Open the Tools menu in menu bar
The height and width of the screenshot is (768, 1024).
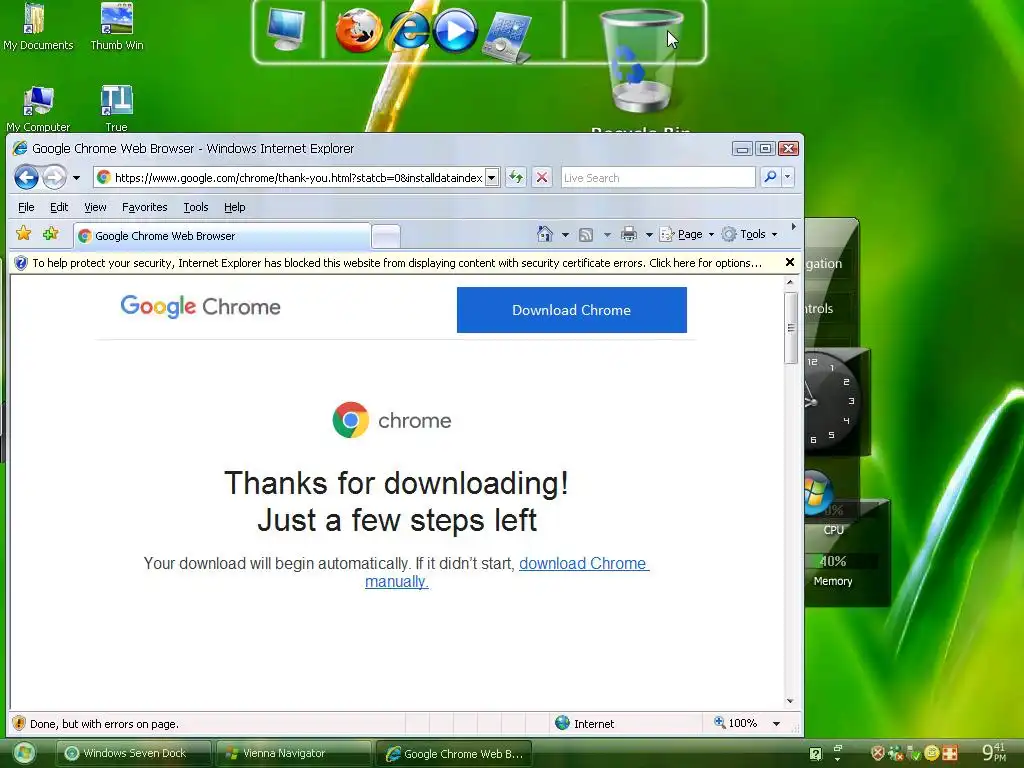196,207
